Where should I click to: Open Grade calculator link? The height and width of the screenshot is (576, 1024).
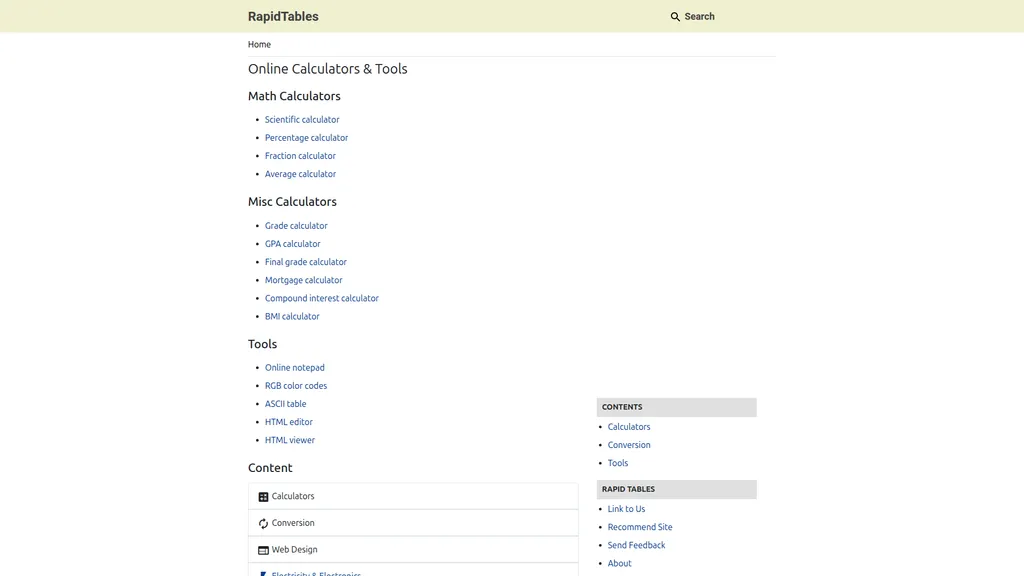pos(296,226)
